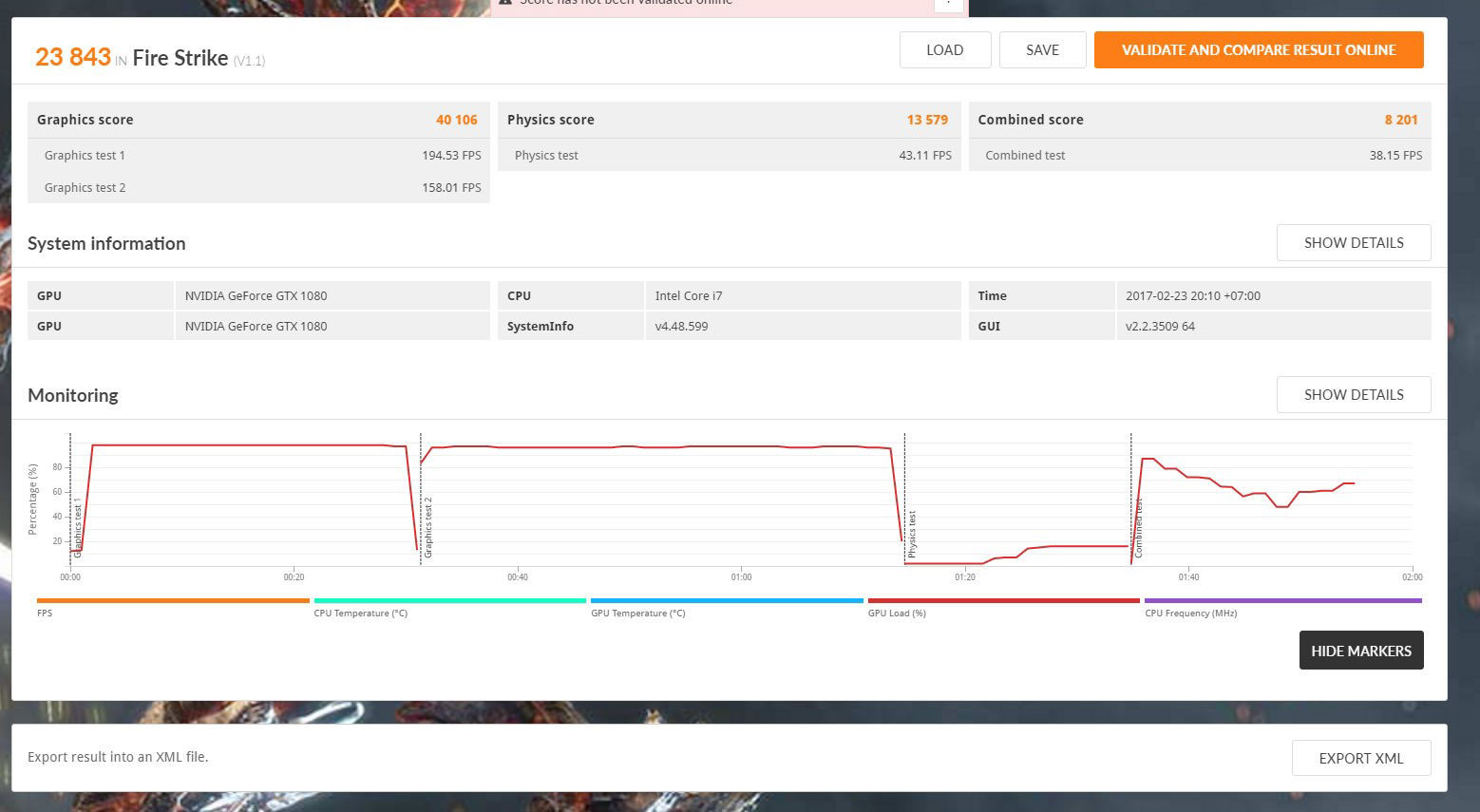Screen dimensions: 1480x812
Task: Toggle the CPU Temperature legend bar
Action: (x=449, y=601)
